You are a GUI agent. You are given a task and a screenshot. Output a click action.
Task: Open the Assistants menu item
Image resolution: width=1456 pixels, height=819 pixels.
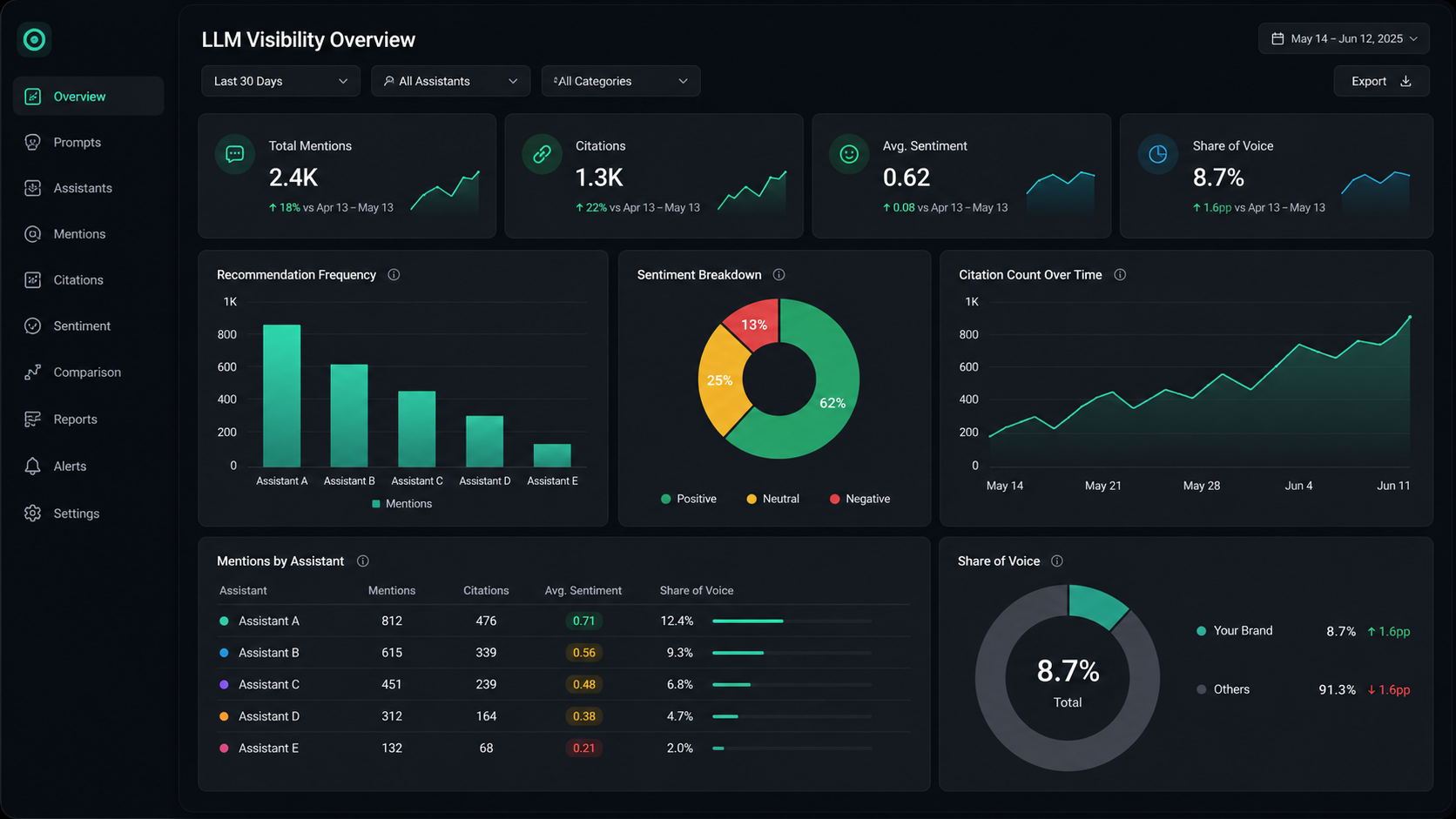click(88, 188)
